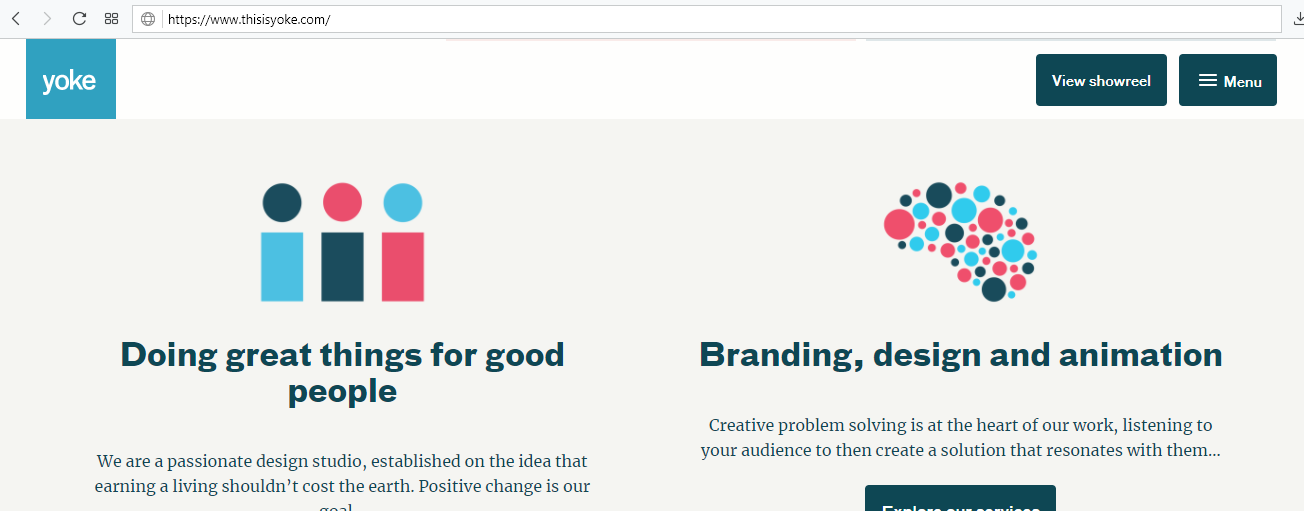Select the pink figure with light blue head
Viewport: 1304px width, 511px height.
pos(403,242)
